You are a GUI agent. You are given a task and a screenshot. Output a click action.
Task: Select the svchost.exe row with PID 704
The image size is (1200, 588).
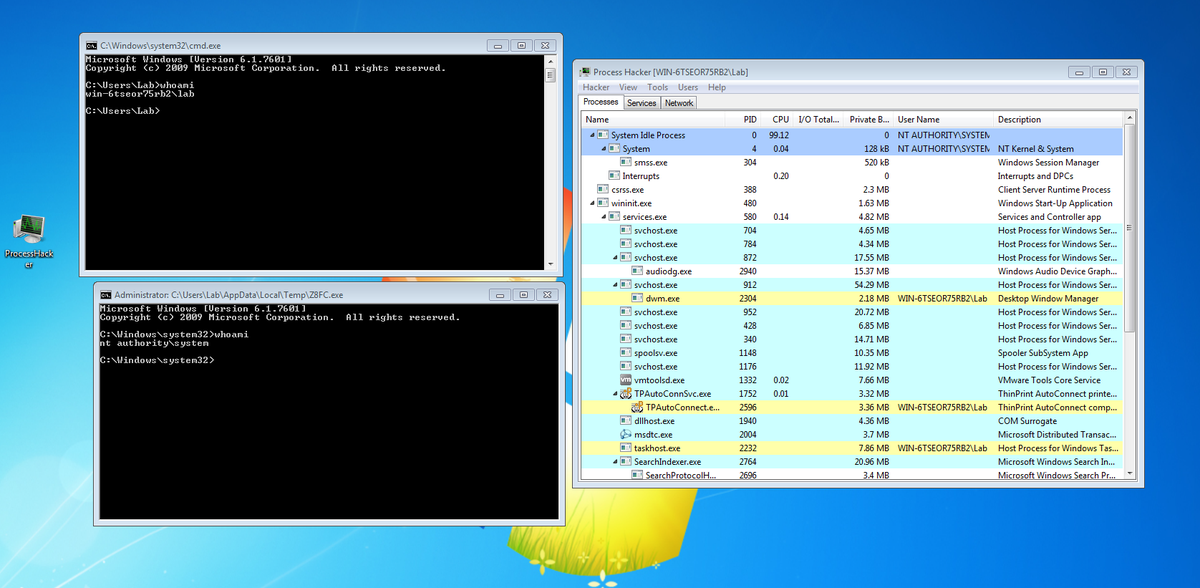tap(852, 230)
